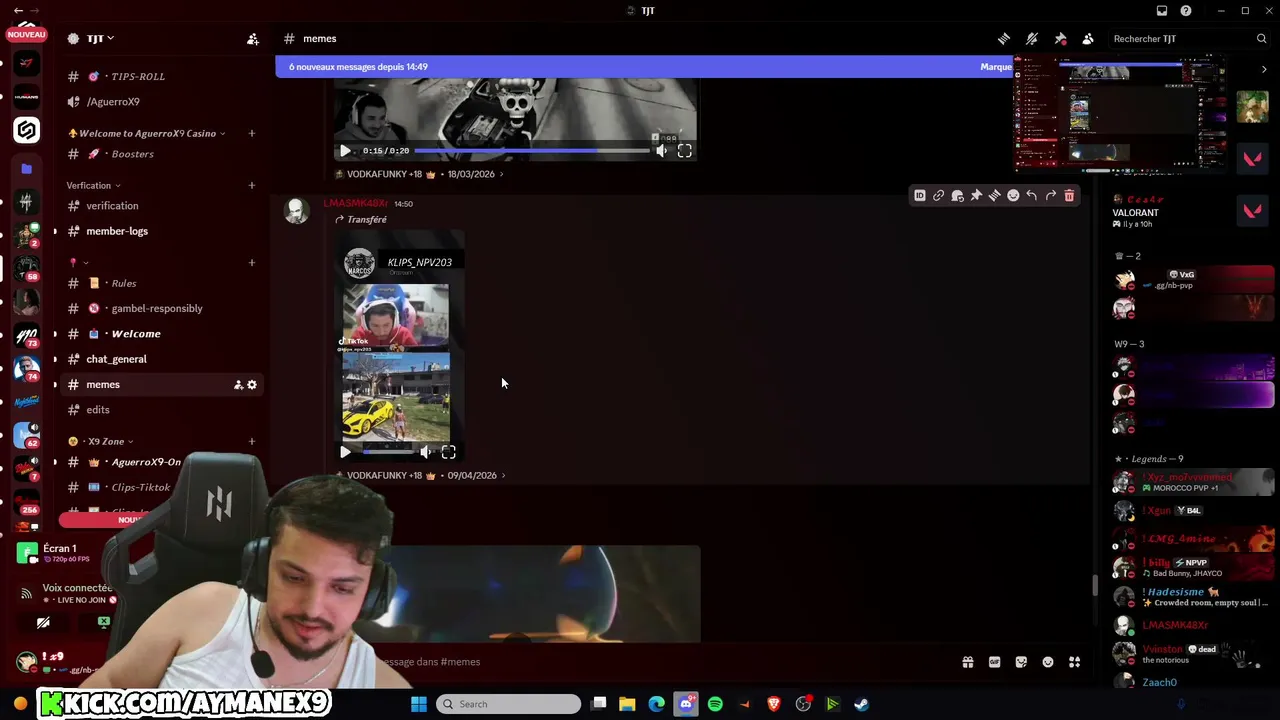1280x720 pixels.
Task: Click the message input for #memes
Action: pos(660,662)
